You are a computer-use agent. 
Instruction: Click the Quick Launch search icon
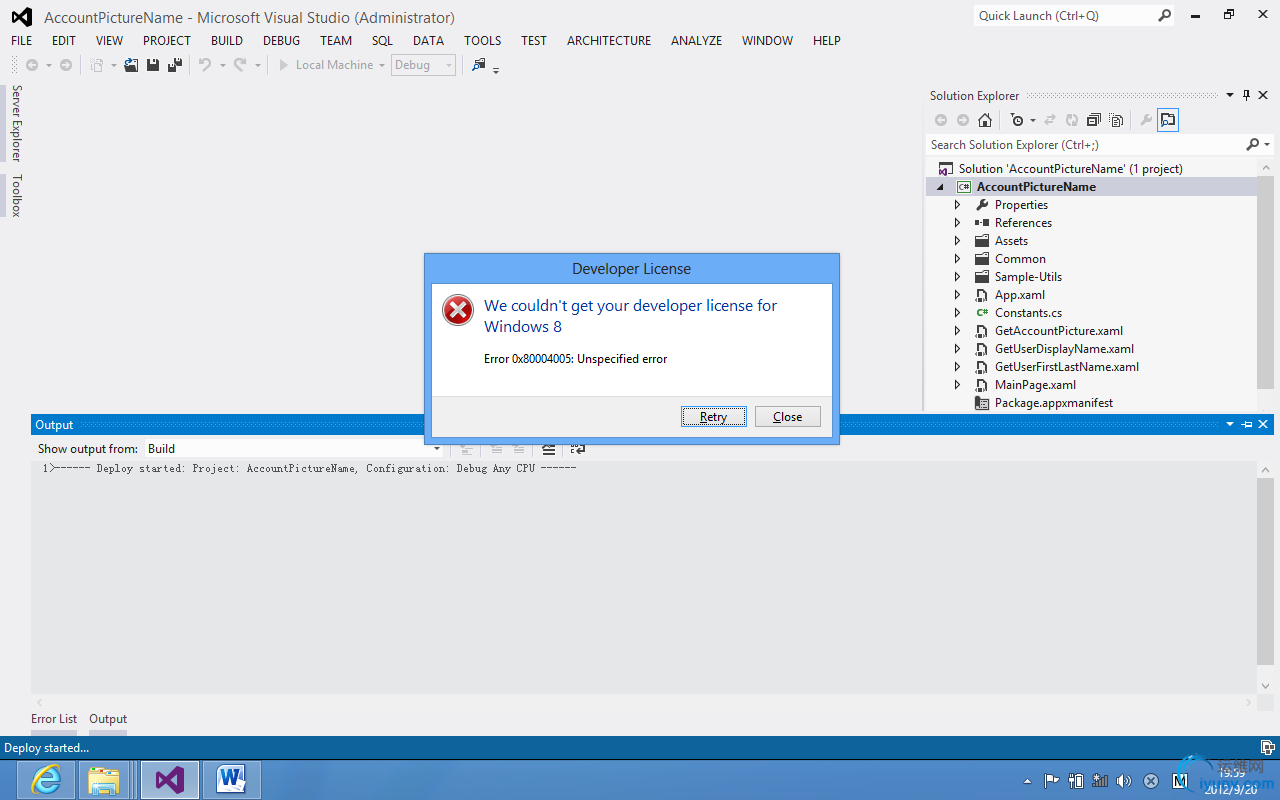1165,16
